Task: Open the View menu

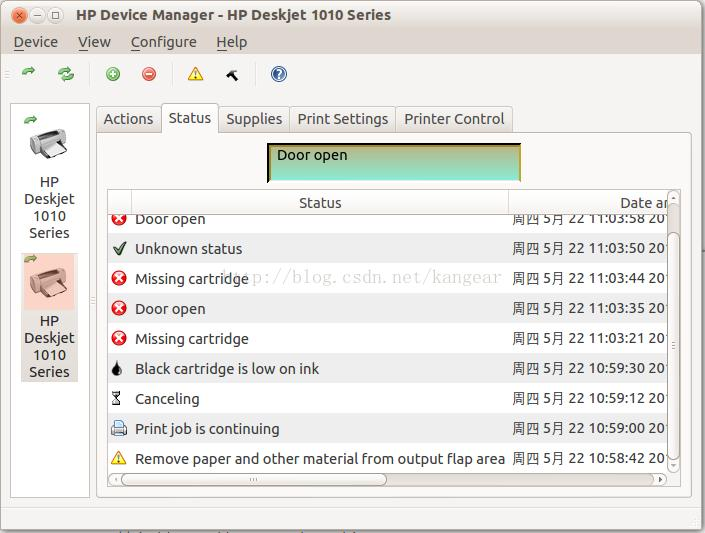Action: coord(94,42)
